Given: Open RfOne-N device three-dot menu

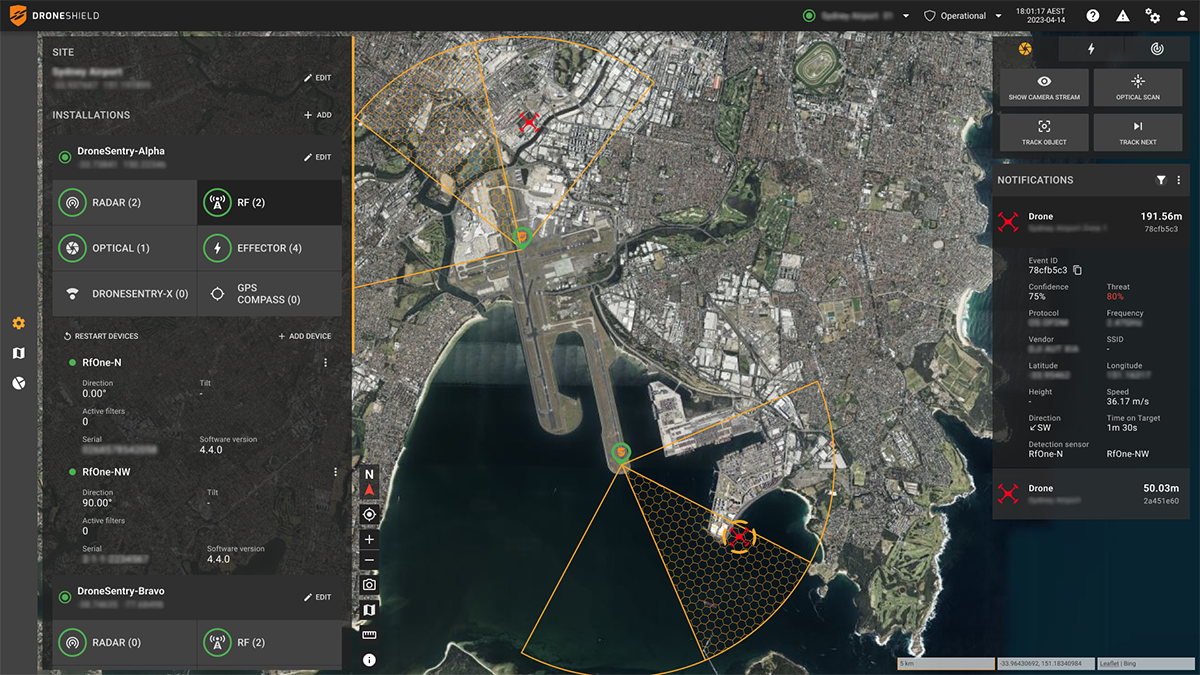Looking at the screenshot, I should (326, 363).
